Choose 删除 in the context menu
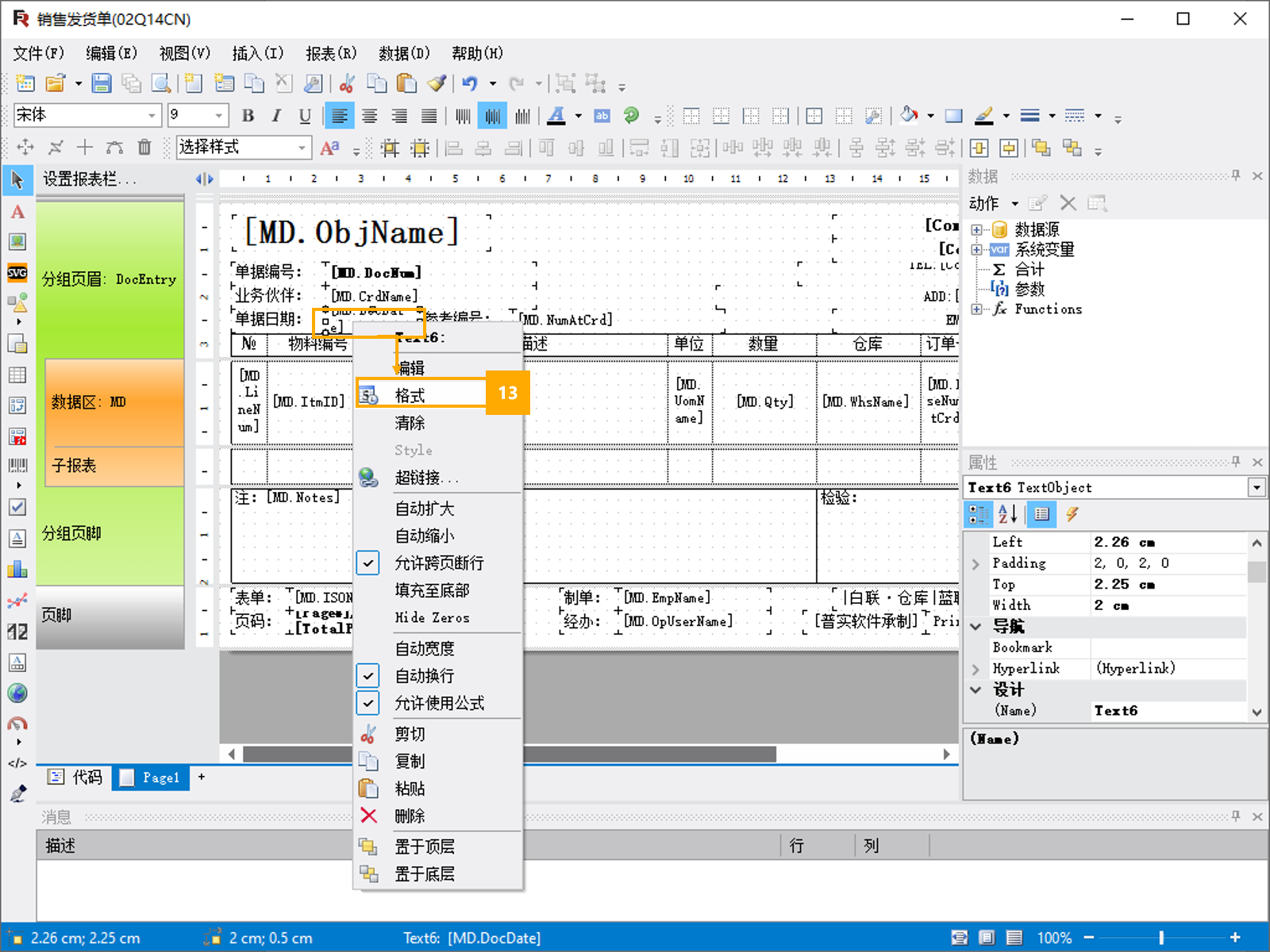This screenshot has width=1270, height=952. tap(439, 816)
